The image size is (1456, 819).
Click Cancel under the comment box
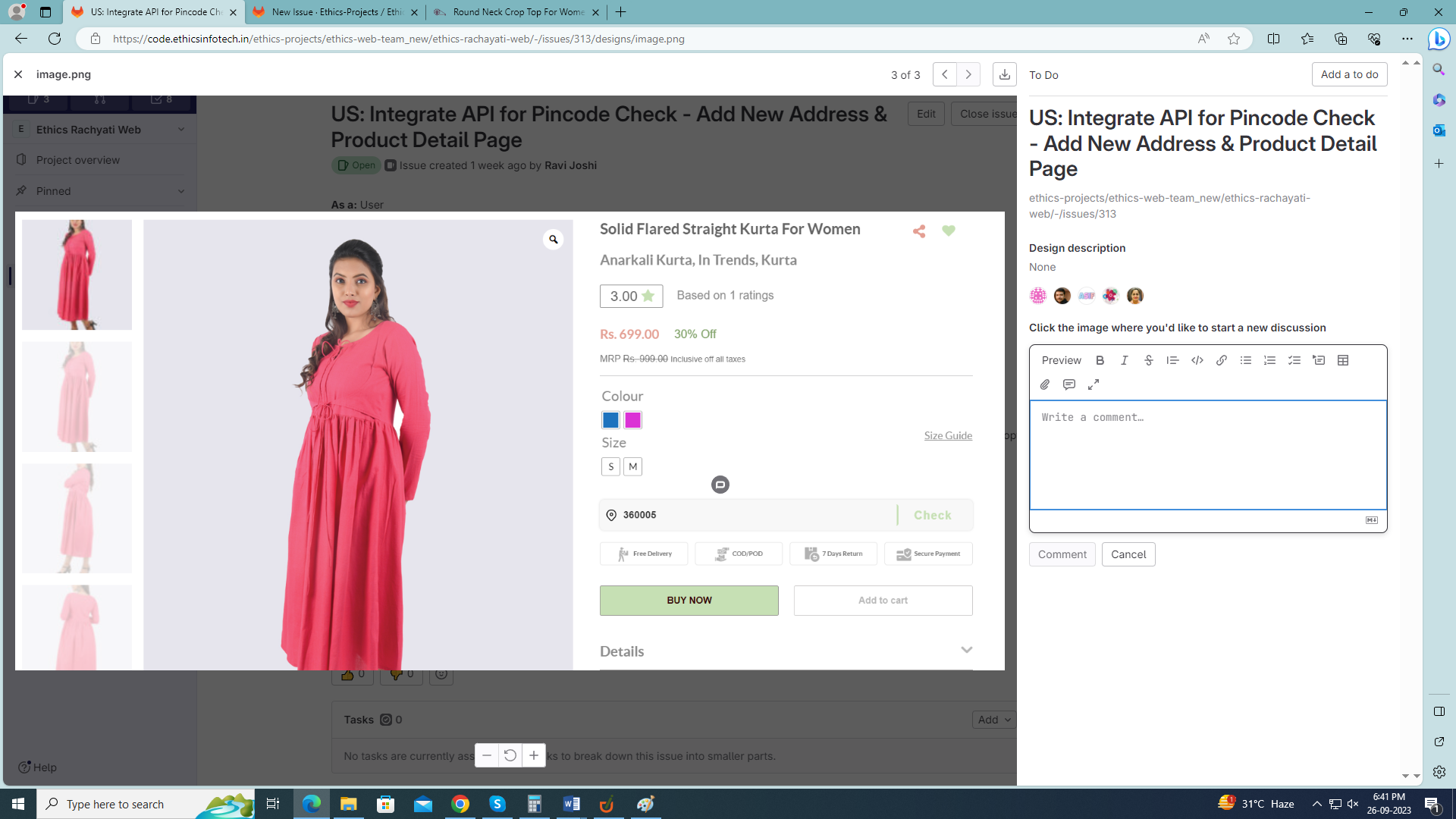point(1128,554)
